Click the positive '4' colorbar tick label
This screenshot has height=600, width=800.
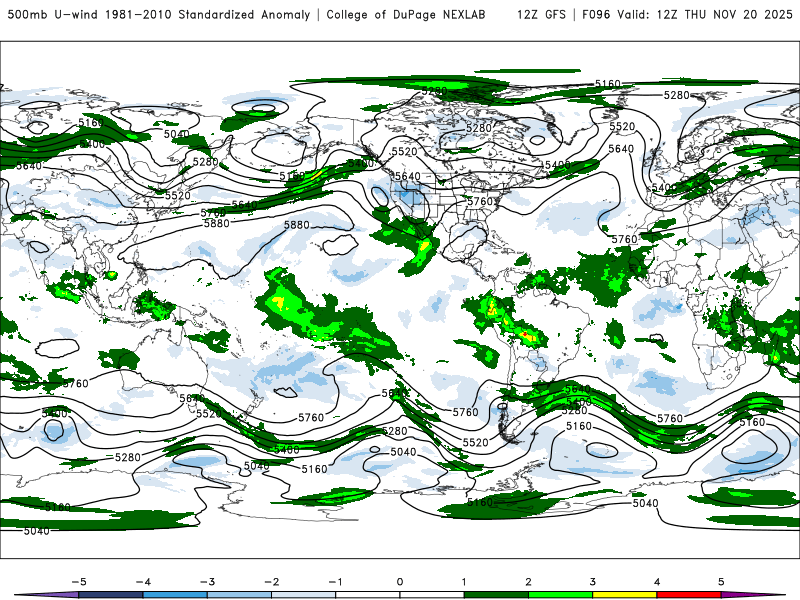[x=657, y=582]
